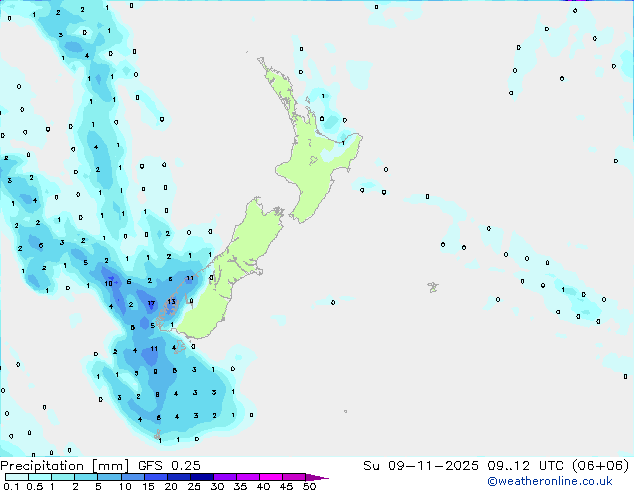Click the 0.5 to 1 mm legend swatch
Image resolution: width=634 pixels, height=490 pixels.
[x=40, y=477]
